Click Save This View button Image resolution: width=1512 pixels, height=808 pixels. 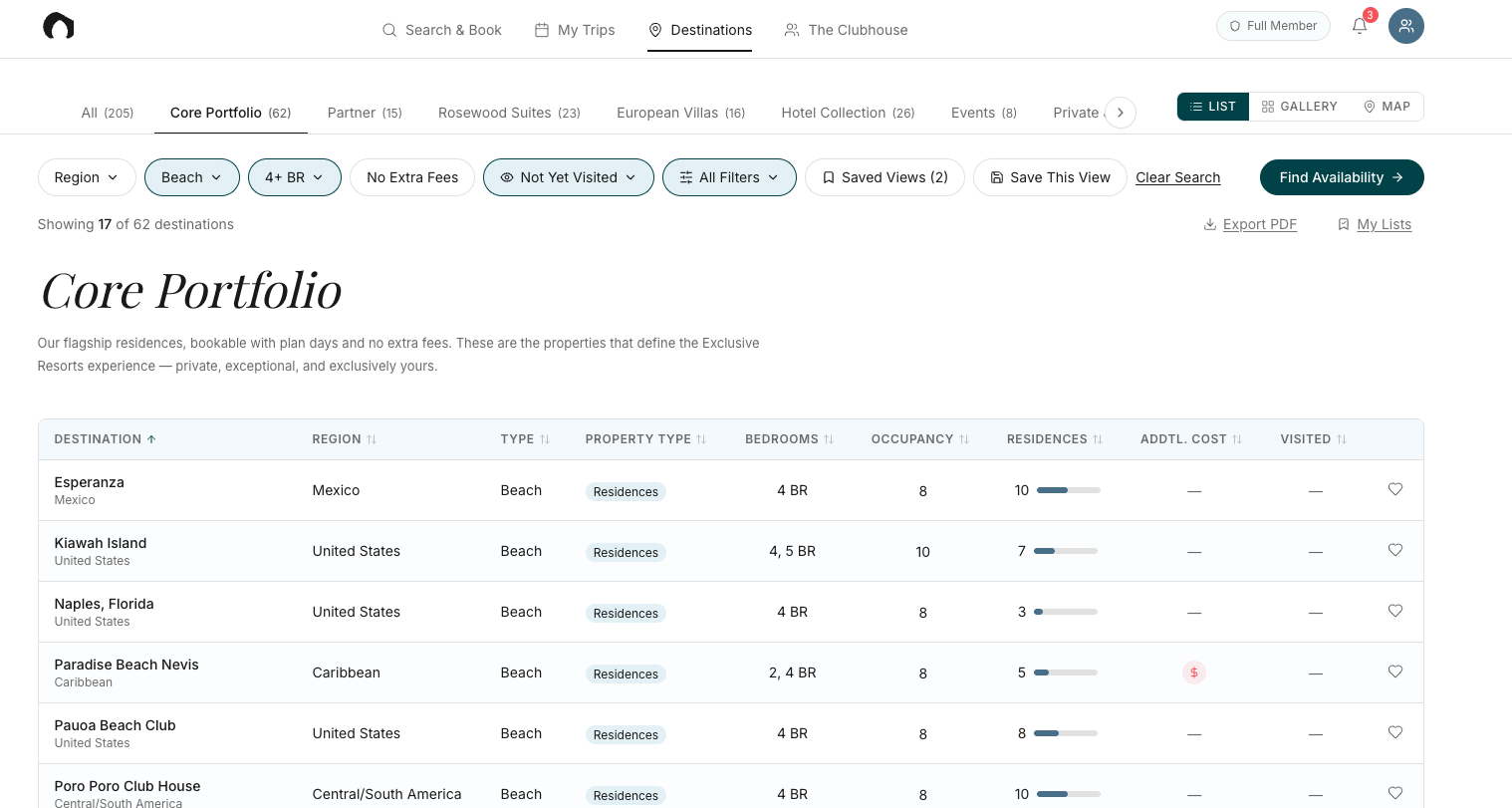click(x=1050, y=177)
